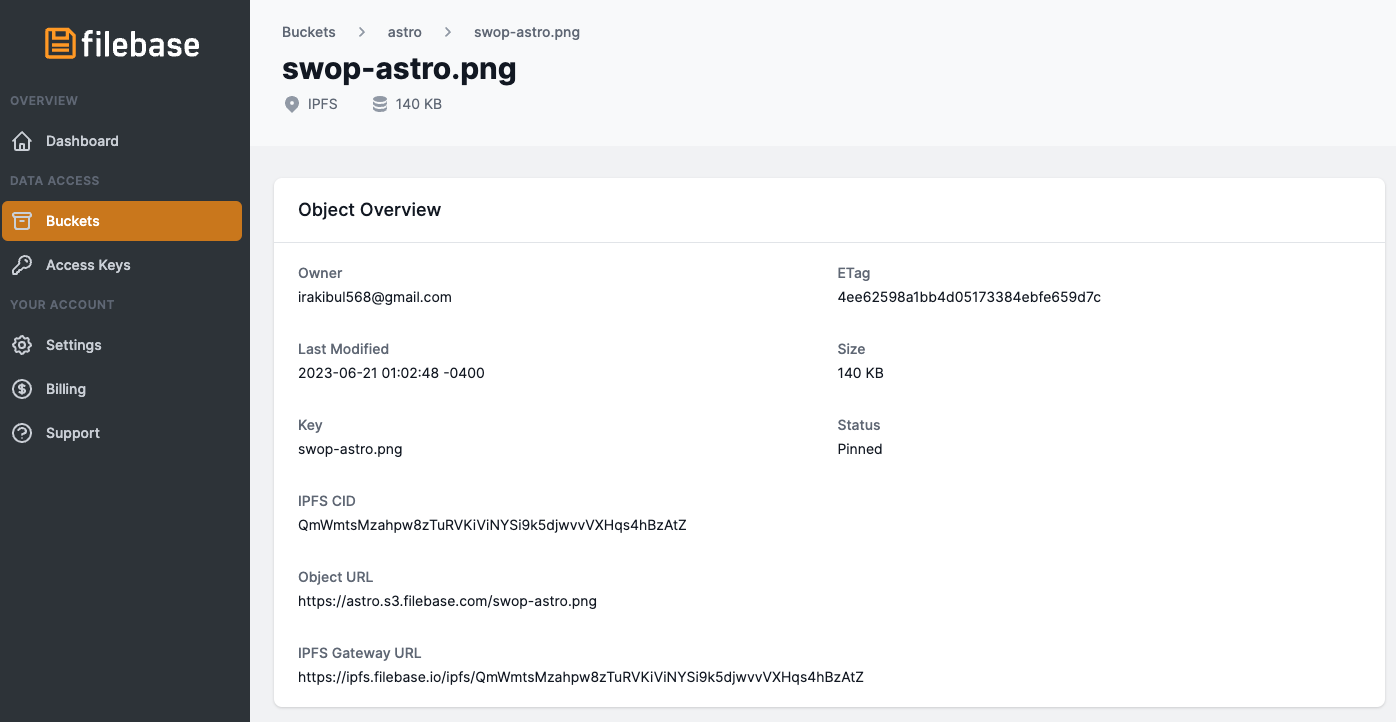The width and height of the screenshot is (1396, 722).
Task: Click the Buckets breadcrumb link
Action: pyautogui.click(x=309, y=32)
